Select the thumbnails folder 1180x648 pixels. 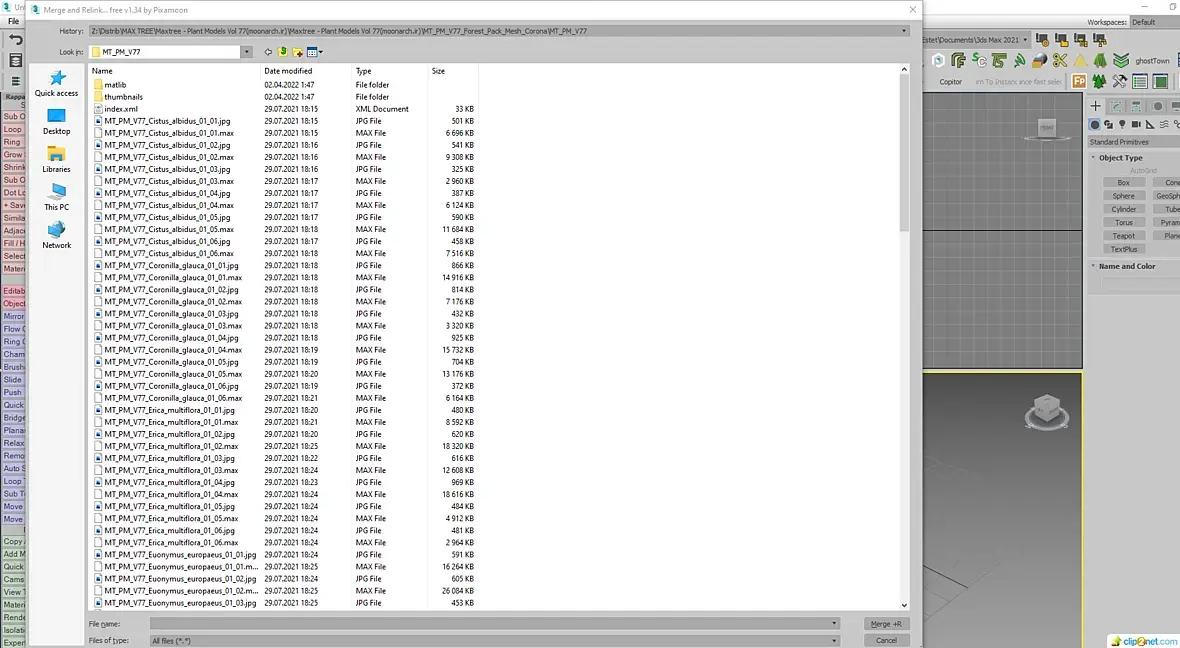pos(123,97)
